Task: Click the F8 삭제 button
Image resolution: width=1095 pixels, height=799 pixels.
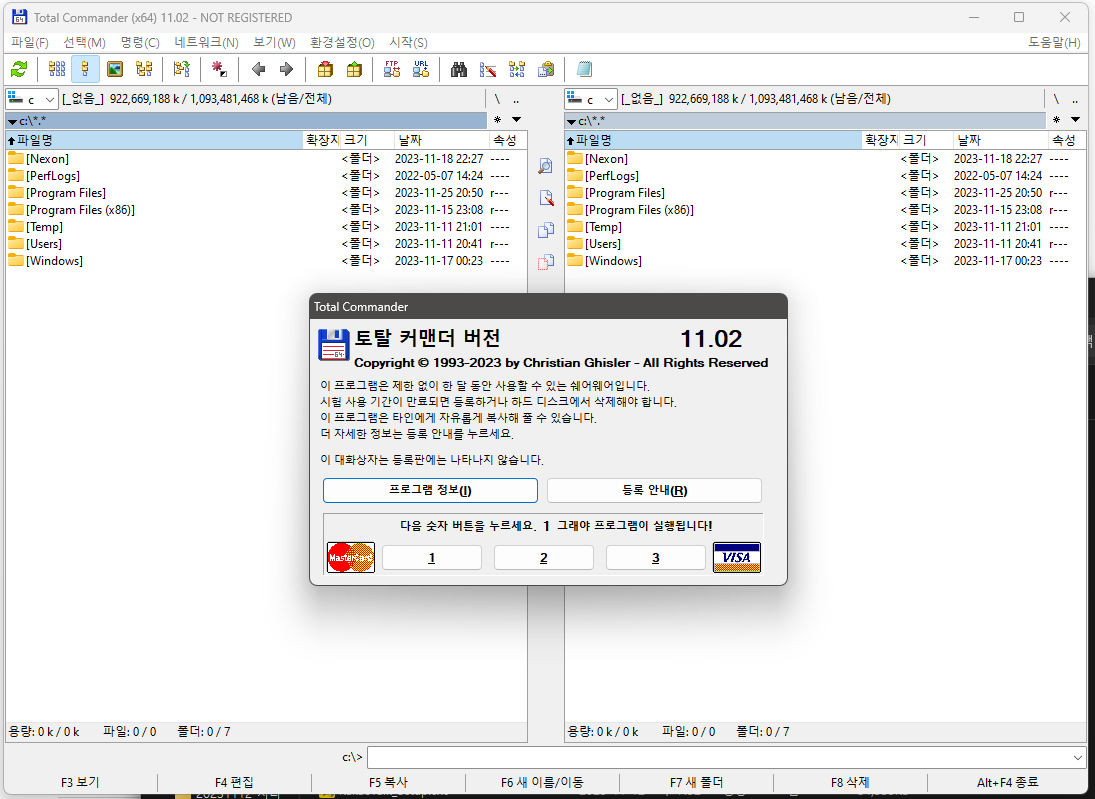Action: tap(850, 782)
